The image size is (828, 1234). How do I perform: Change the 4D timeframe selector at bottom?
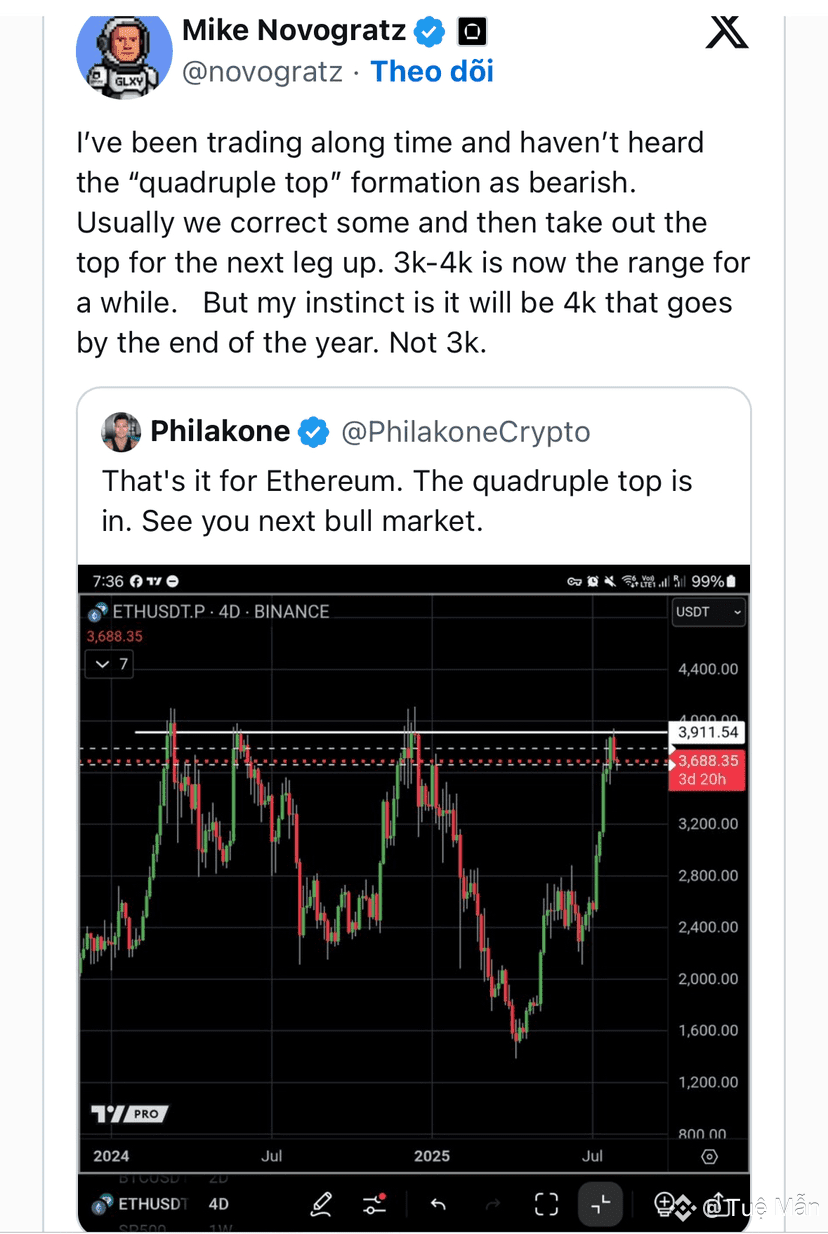click(x=218, y=1204)
